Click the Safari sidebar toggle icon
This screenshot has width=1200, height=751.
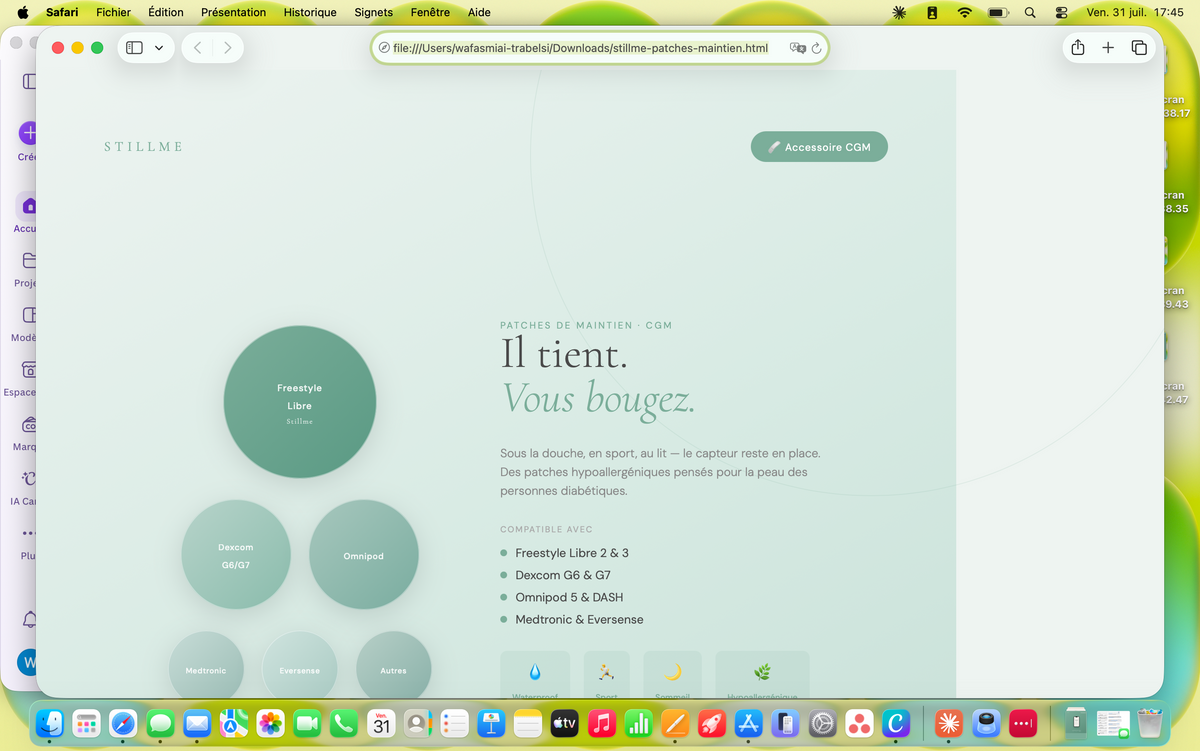pos(134,48)
